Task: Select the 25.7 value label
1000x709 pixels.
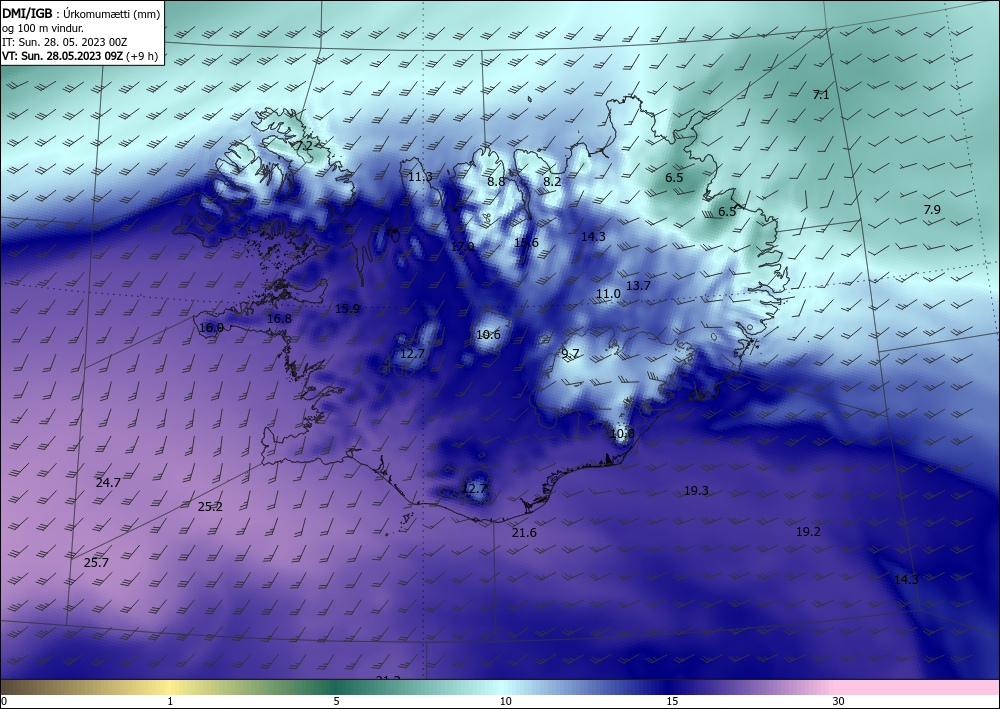Action: tap(96, 562)
